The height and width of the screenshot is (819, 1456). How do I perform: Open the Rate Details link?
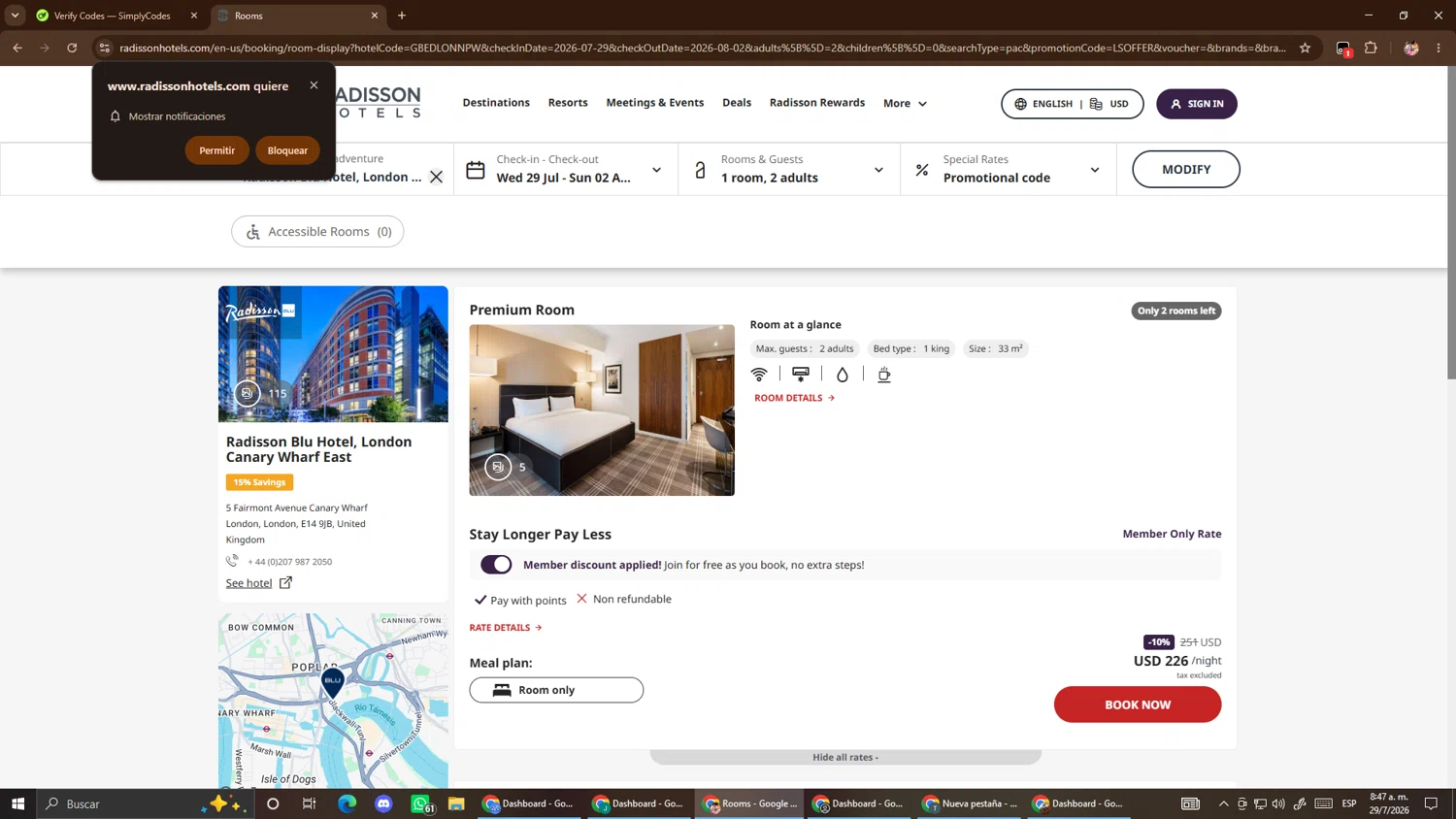pos(506,628)
